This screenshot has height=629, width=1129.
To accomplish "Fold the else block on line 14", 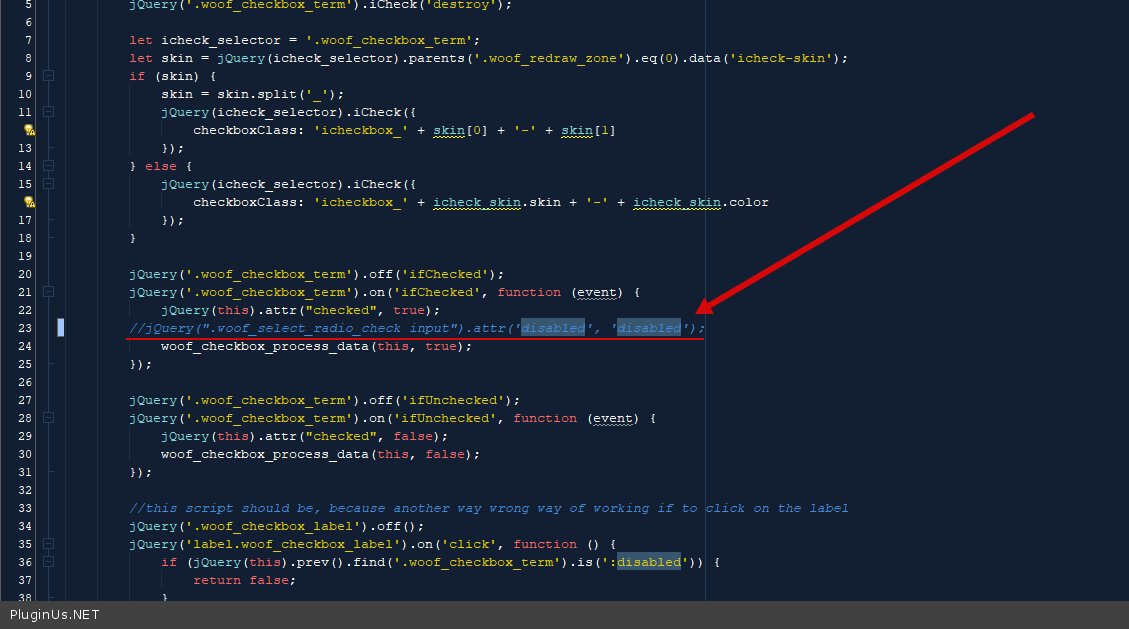I will coord(48,166).
